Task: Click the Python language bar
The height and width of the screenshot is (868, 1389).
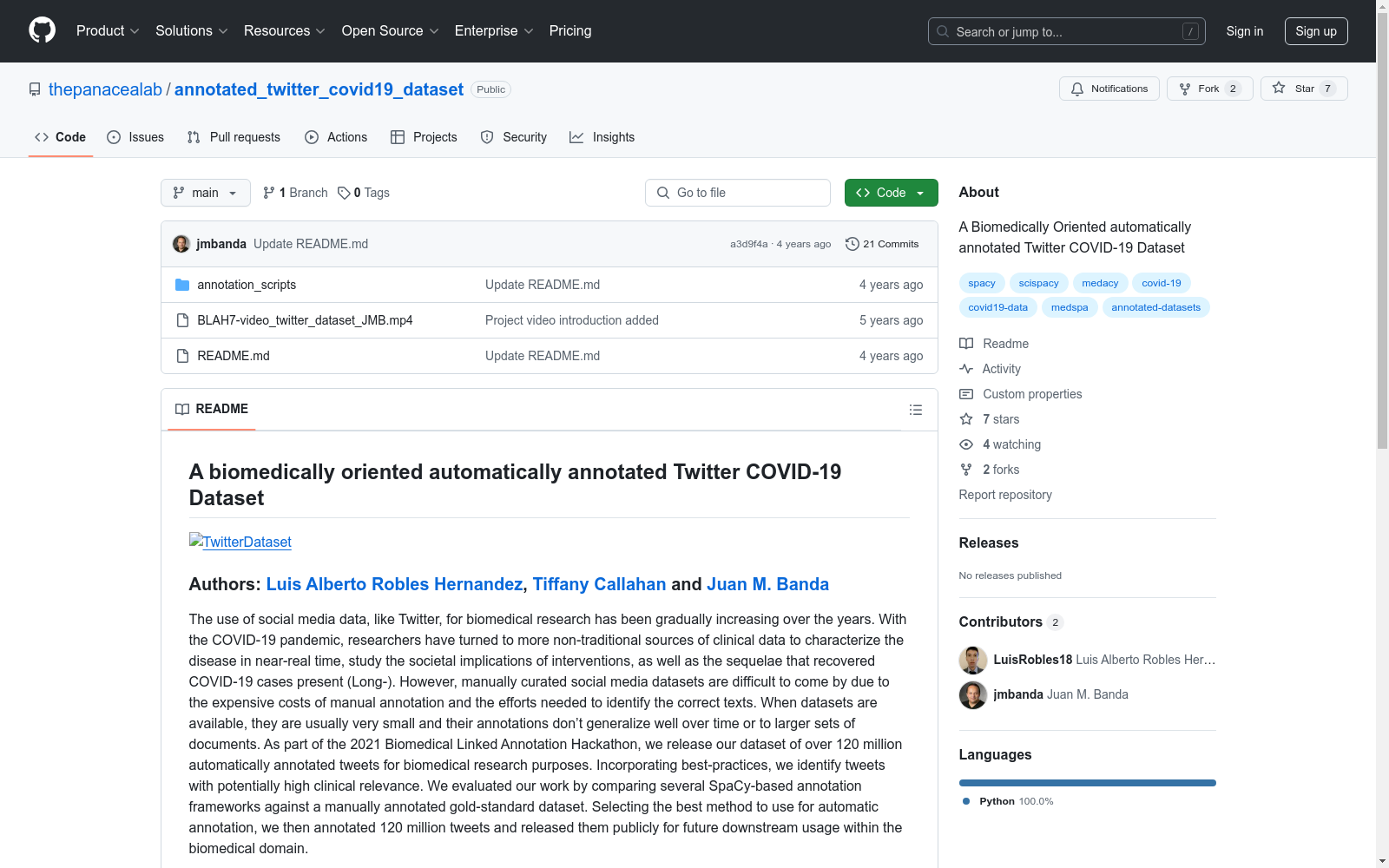Action: [x=1088, y=783]
